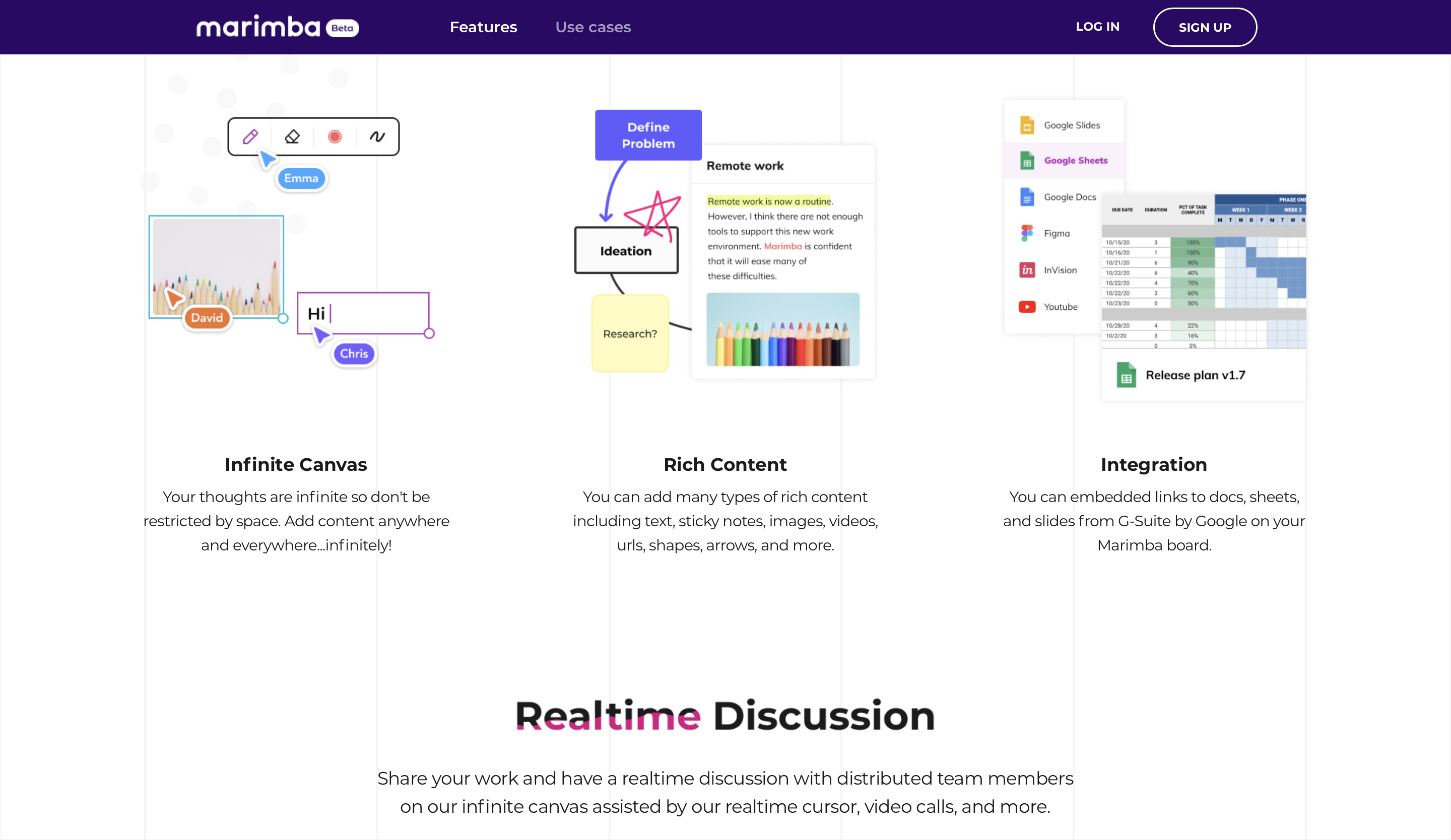Select the eraser tool icon
The width and height of the screenshot is (1451, 840).
click(292, 136)
